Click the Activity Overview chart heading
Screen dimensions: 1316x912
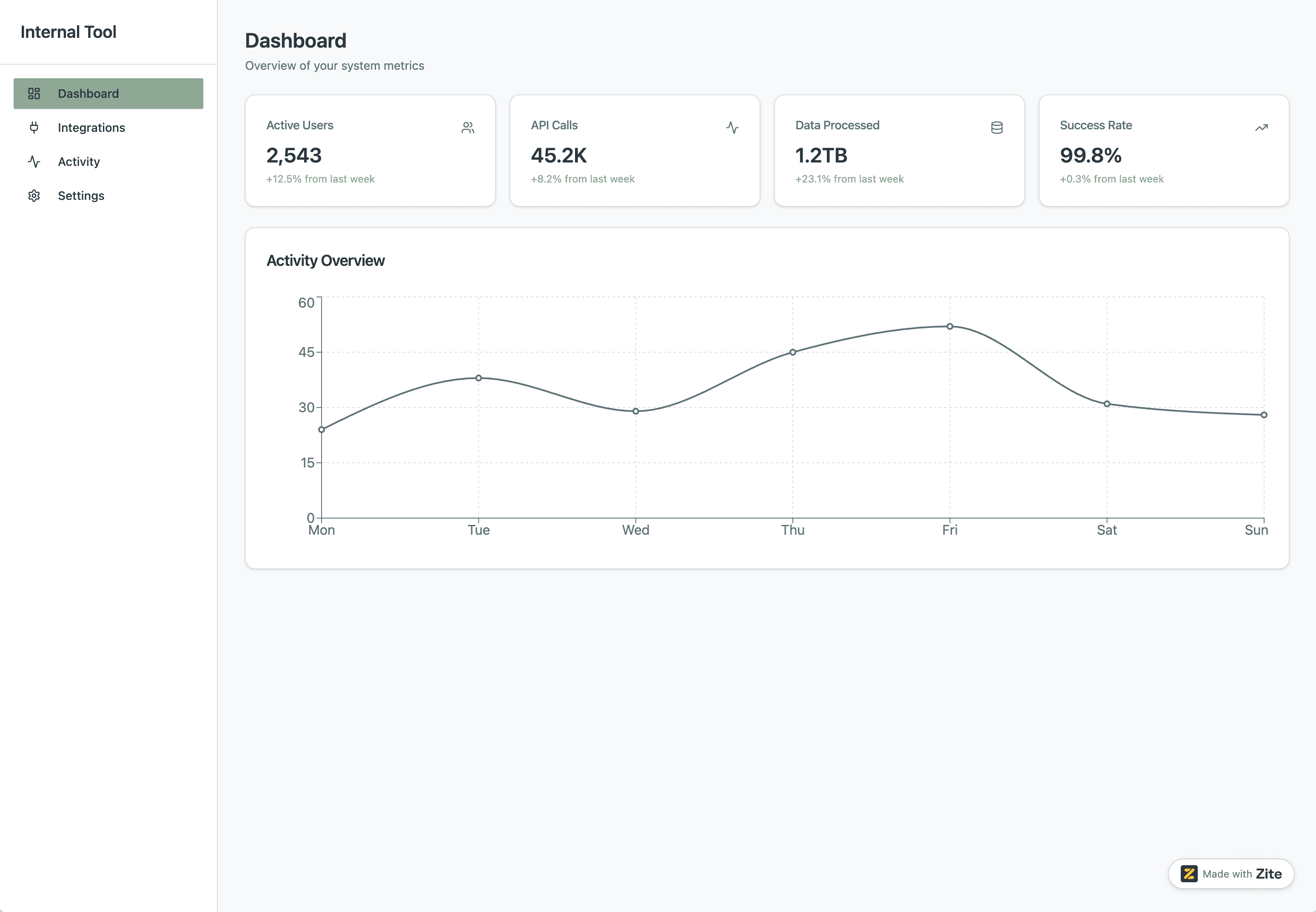point(325,261)
